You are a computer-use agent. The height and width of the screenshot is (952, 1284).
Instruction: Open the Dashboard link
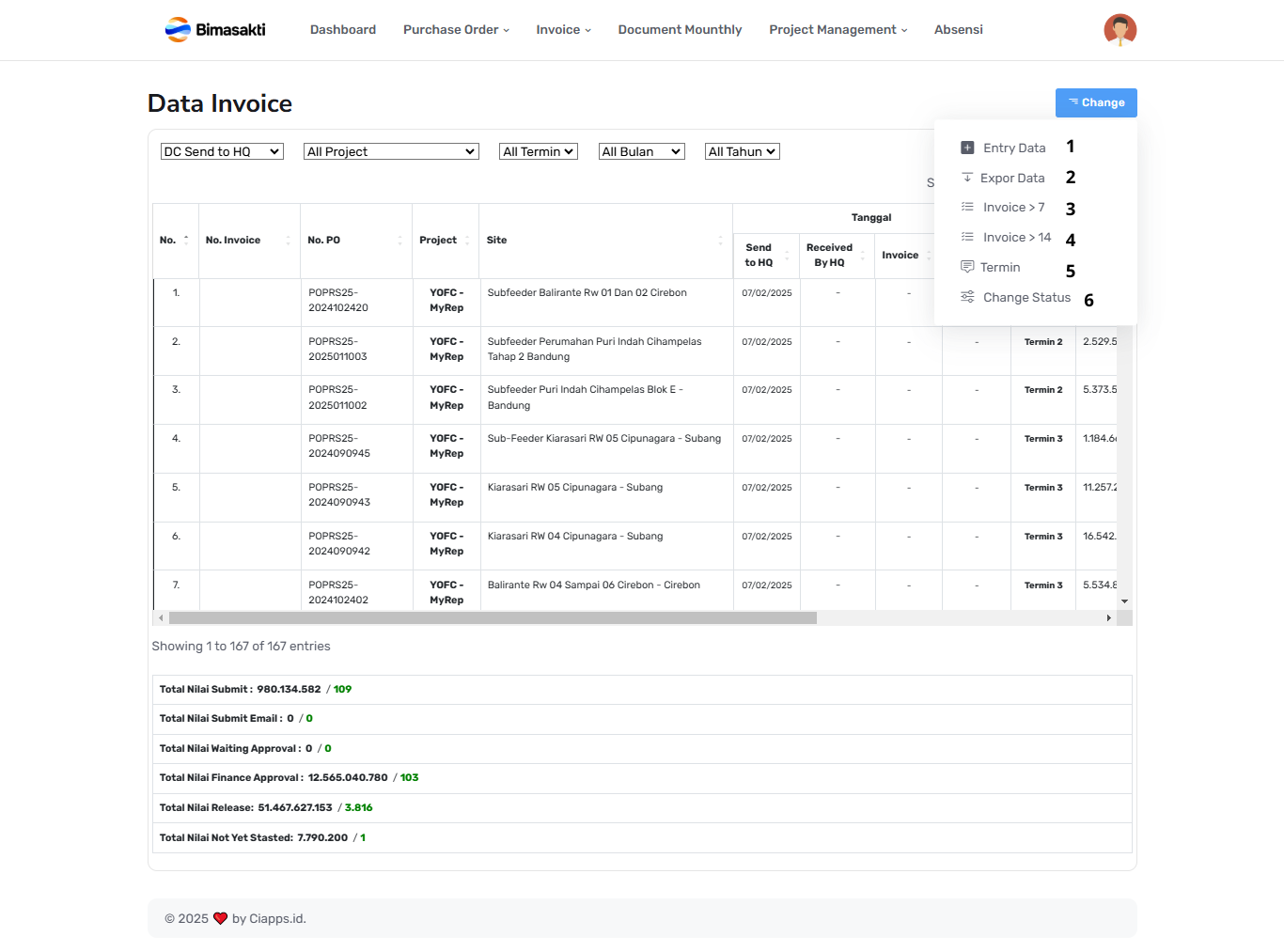[343, 30]
